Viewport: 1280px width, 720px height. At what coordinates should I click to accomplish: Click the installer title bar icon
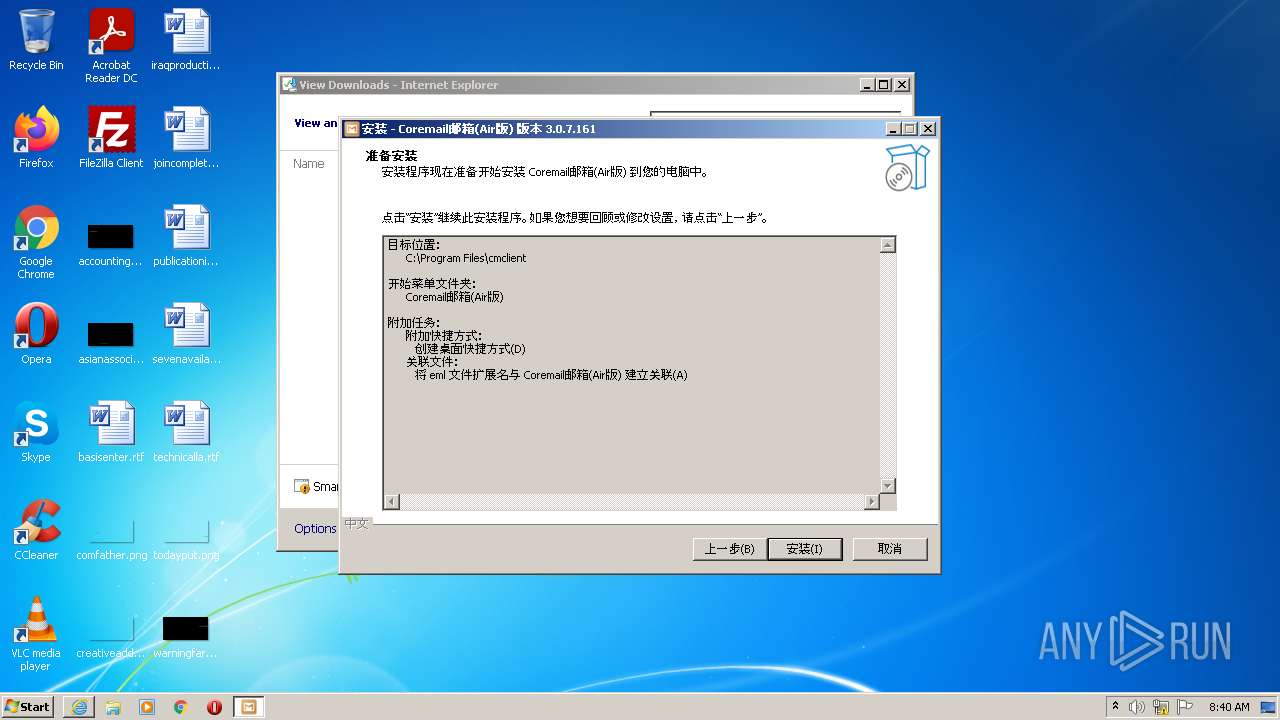[351, 129]
